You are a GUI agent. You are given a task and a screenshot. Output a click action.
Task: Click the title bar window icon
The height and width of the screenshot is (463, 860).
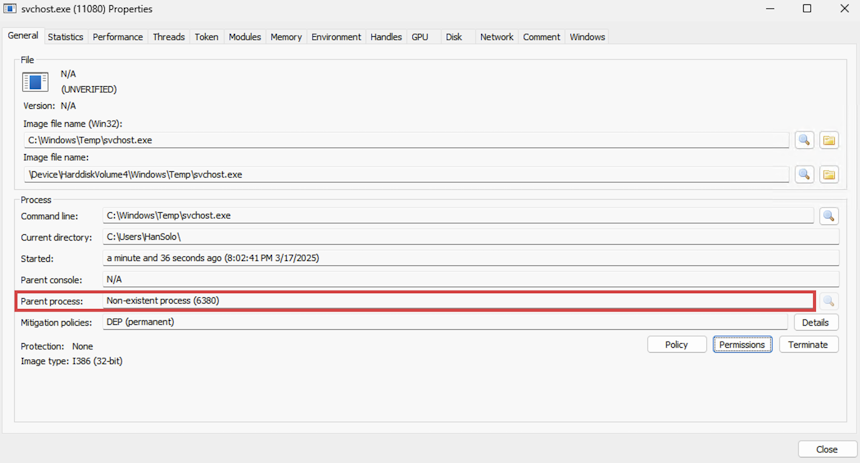[x=10, y=9]
